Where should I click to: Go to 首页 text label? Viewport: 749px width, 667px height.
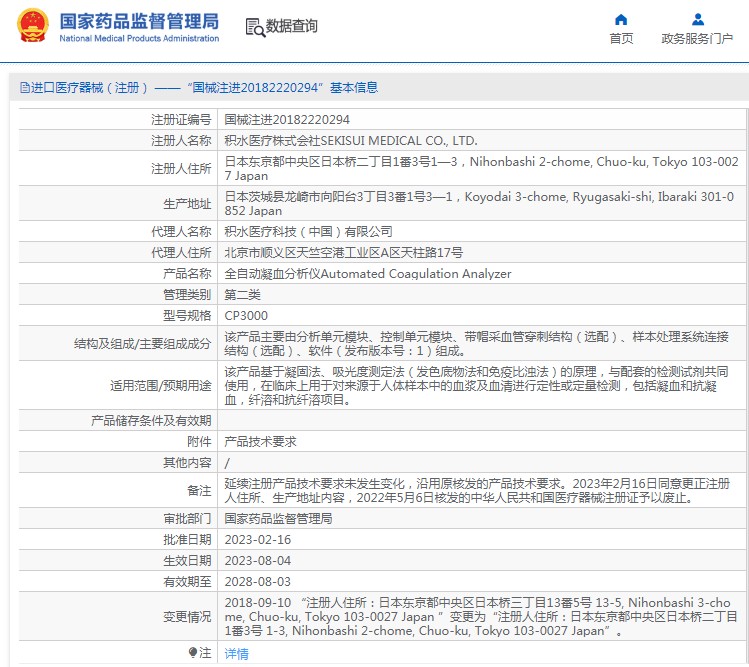[x=621, y=39]
